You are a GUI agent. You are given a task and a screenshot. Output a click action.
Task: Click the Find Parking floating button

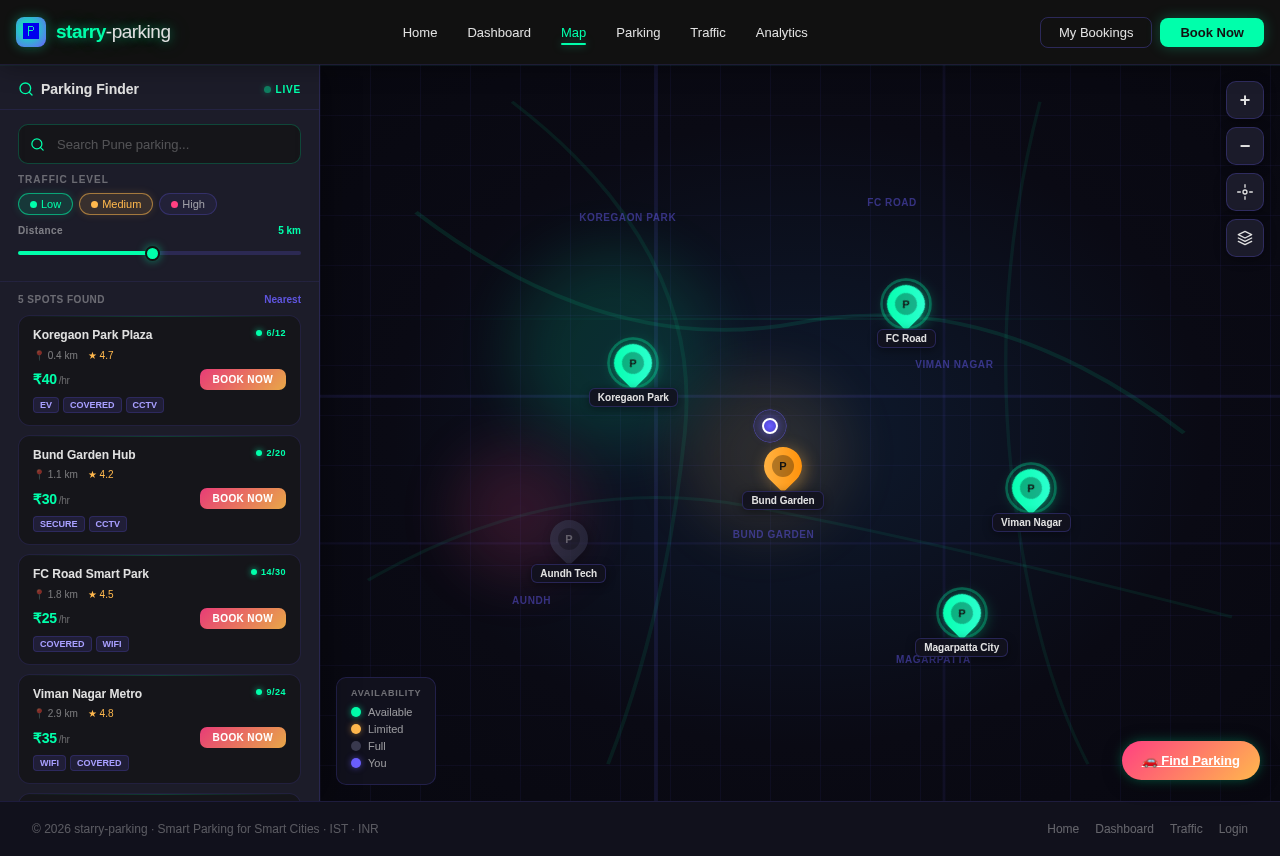click(1191, 761)
